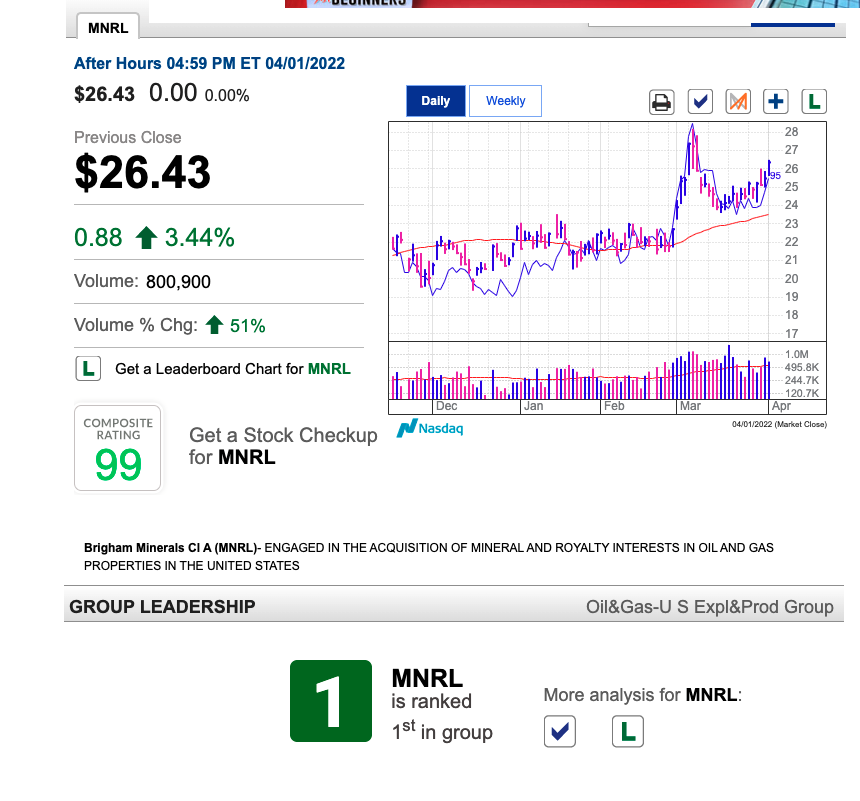Click the 04/01/2022 (Market Close) caption
860x801 pixels.
[x=779, y=424]
